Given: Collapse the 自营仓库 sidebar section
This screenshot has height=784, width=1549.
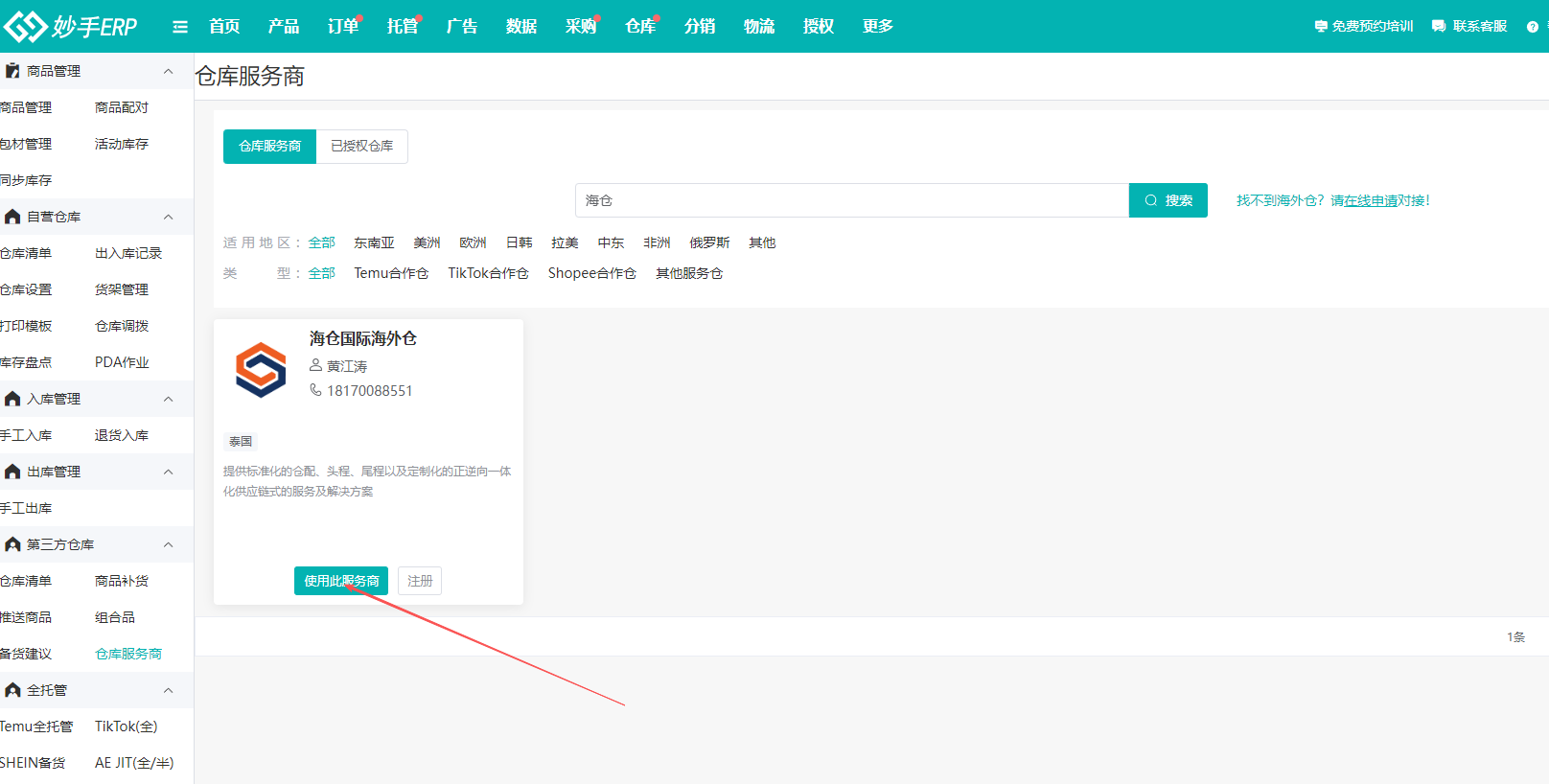Looking at the screenshot, I should (168, 217).
